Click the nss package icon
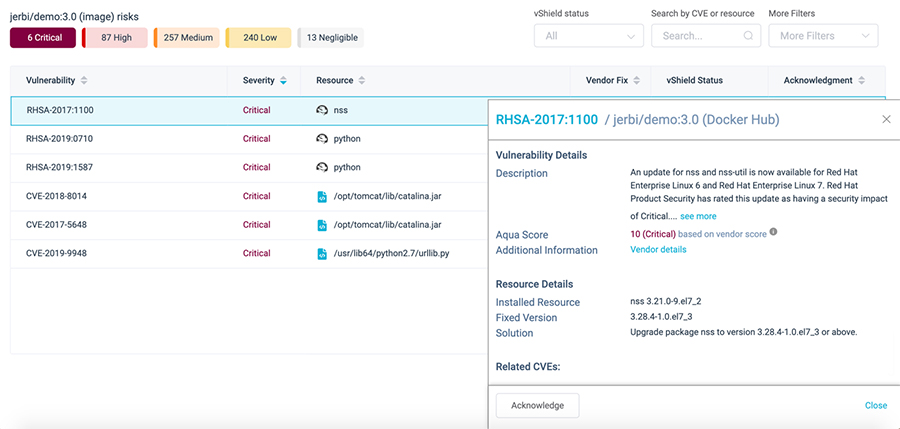900x429 pixels. click(321, 110)
